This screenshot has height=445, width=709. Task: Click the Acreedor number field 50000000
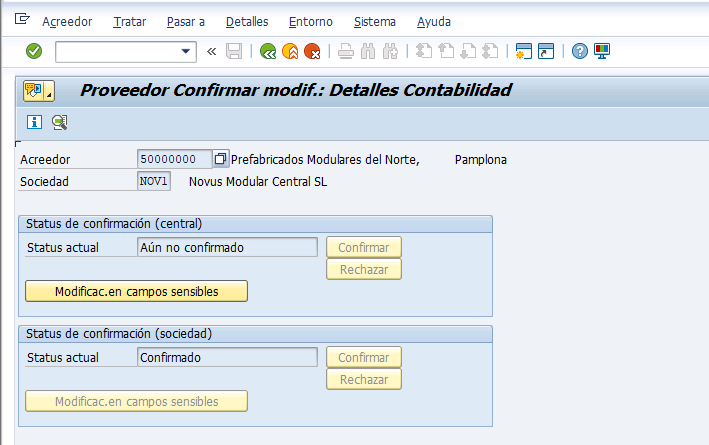175,159
